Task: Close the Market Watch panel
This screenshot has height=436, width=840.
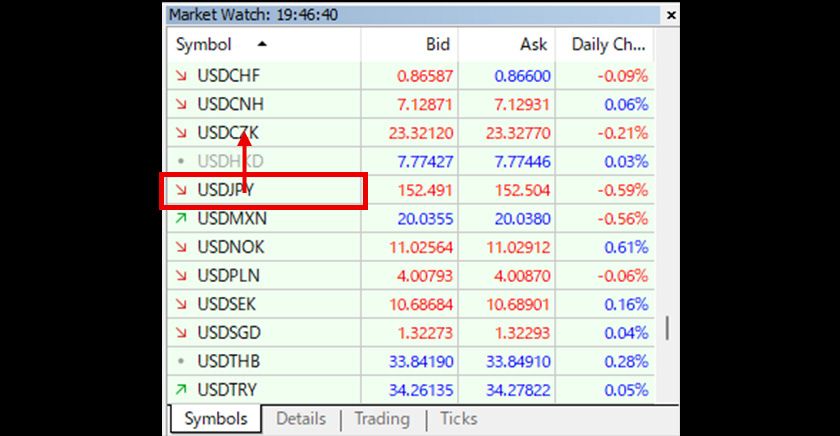Action: point(668,15)
